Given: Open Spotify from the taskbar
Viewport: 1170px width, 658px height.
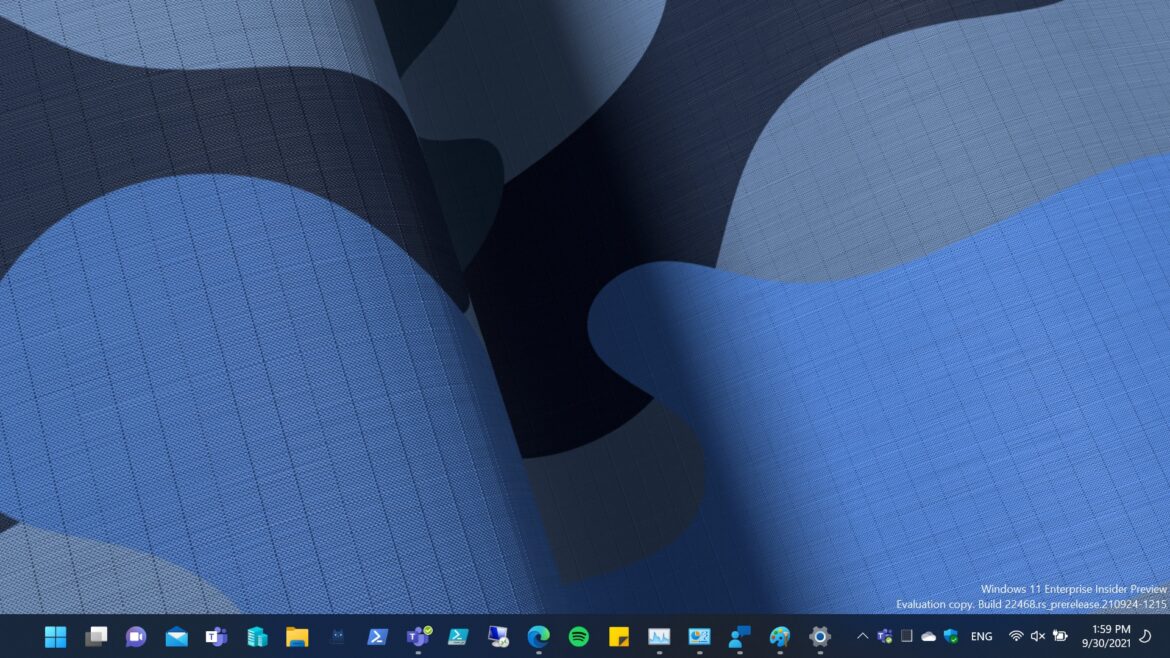Looking at the screenshot, I should pyautogui.click(x=578, y=637).
